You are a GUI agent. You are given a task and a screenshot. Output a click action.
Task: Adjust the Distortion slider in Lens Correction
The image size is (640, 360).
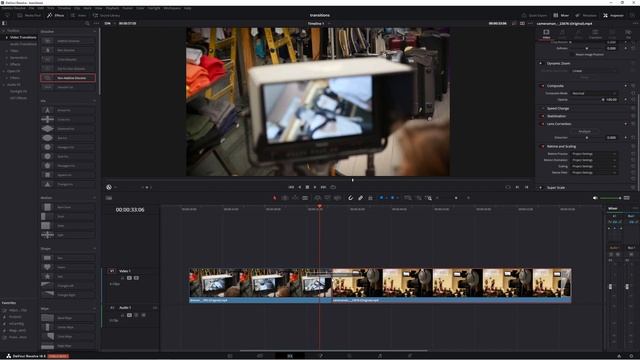click(x=587, y=138)
